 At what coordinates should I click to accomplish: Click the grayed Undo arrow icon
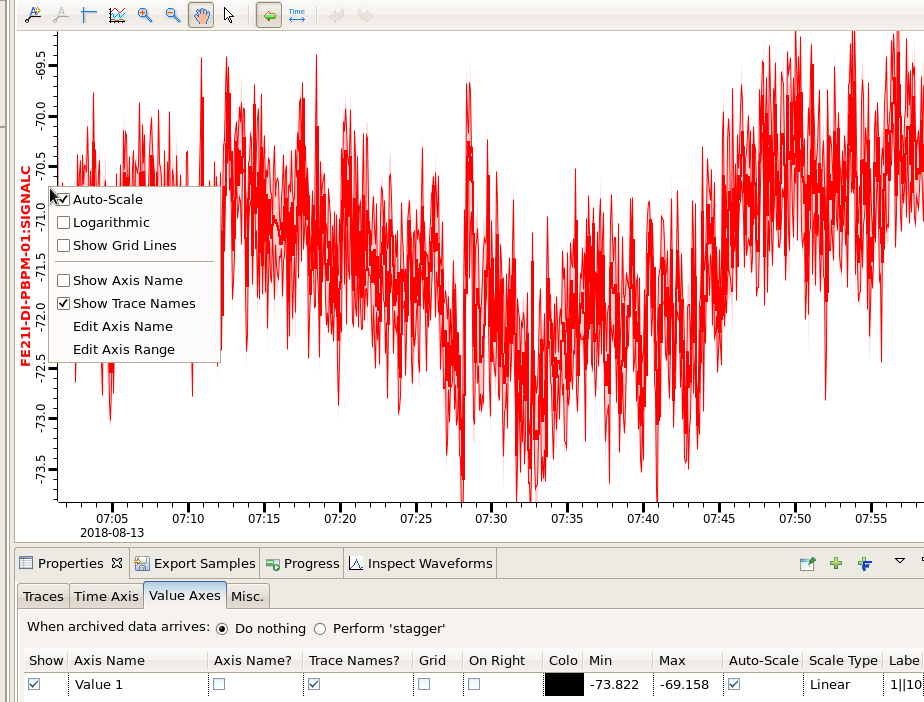[336, 15]
